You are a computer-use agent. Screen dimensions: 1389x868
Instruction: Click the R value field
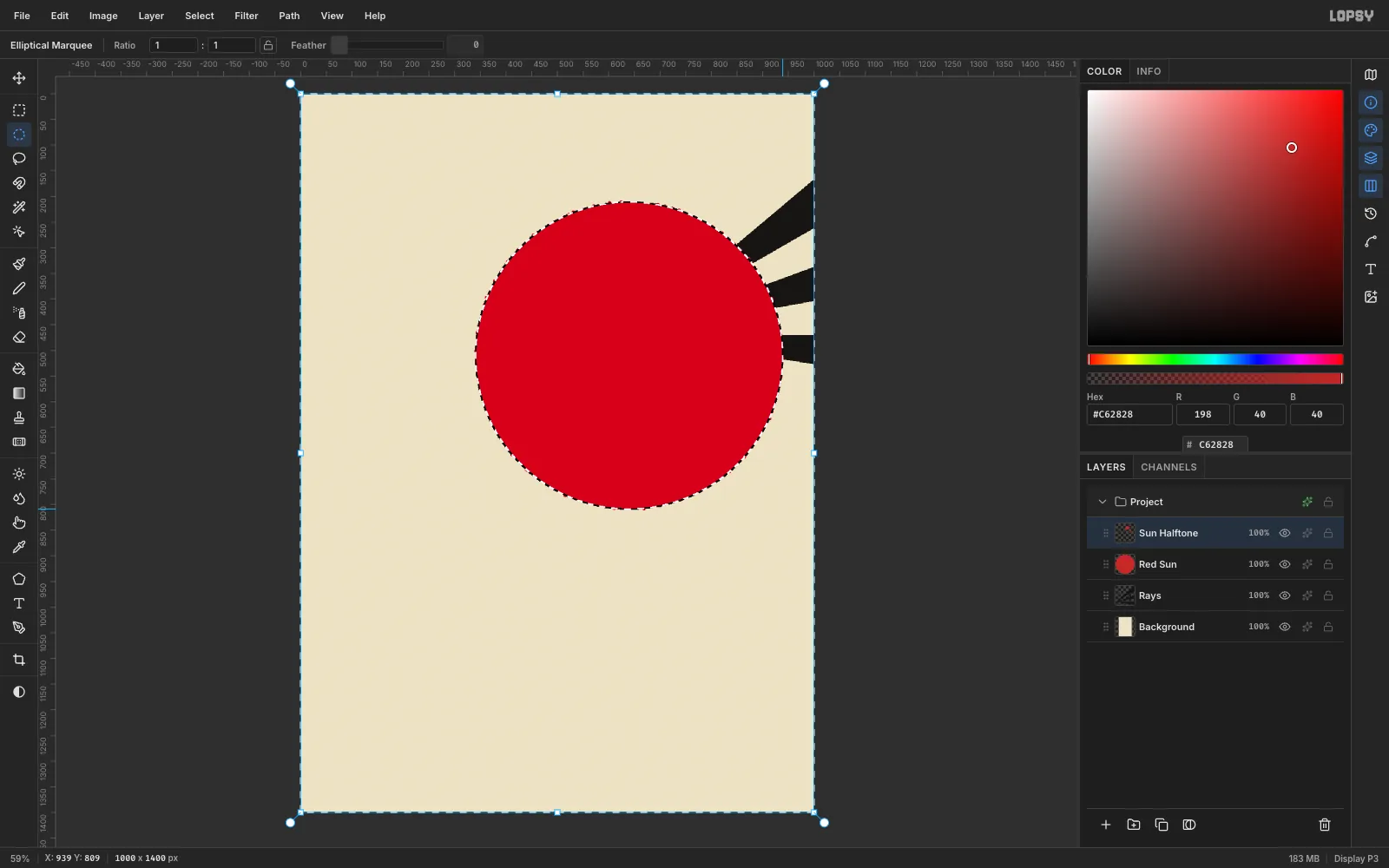coord(1202,415)
